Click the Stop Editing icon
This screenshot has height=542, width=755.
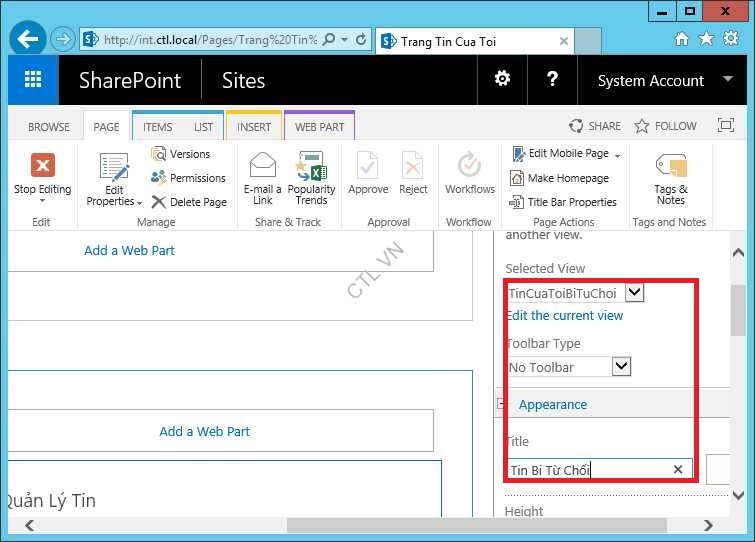42,166
